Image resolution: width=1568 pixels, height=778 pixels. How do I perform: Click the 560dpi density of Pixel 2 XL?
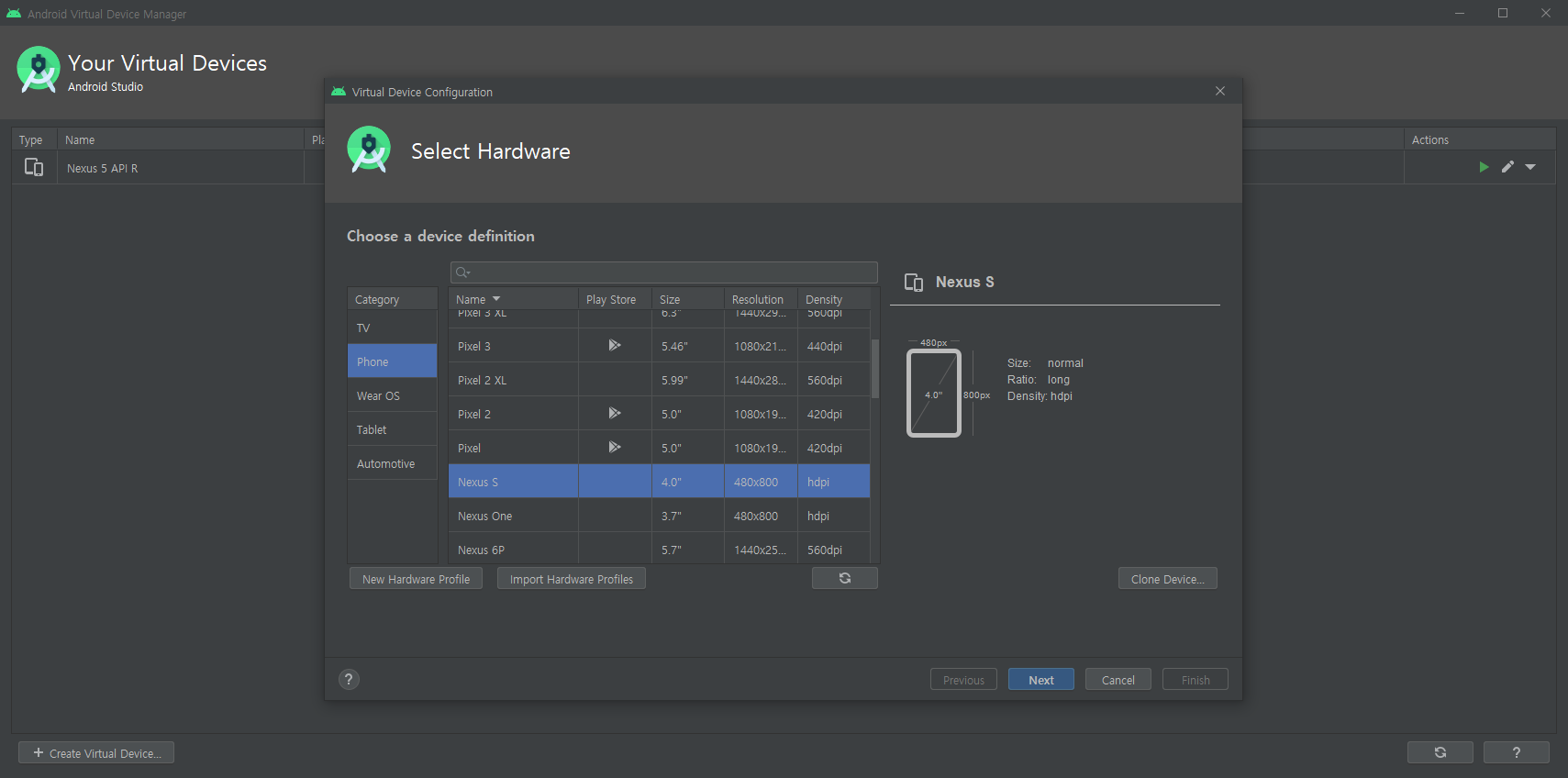point(825,380)
